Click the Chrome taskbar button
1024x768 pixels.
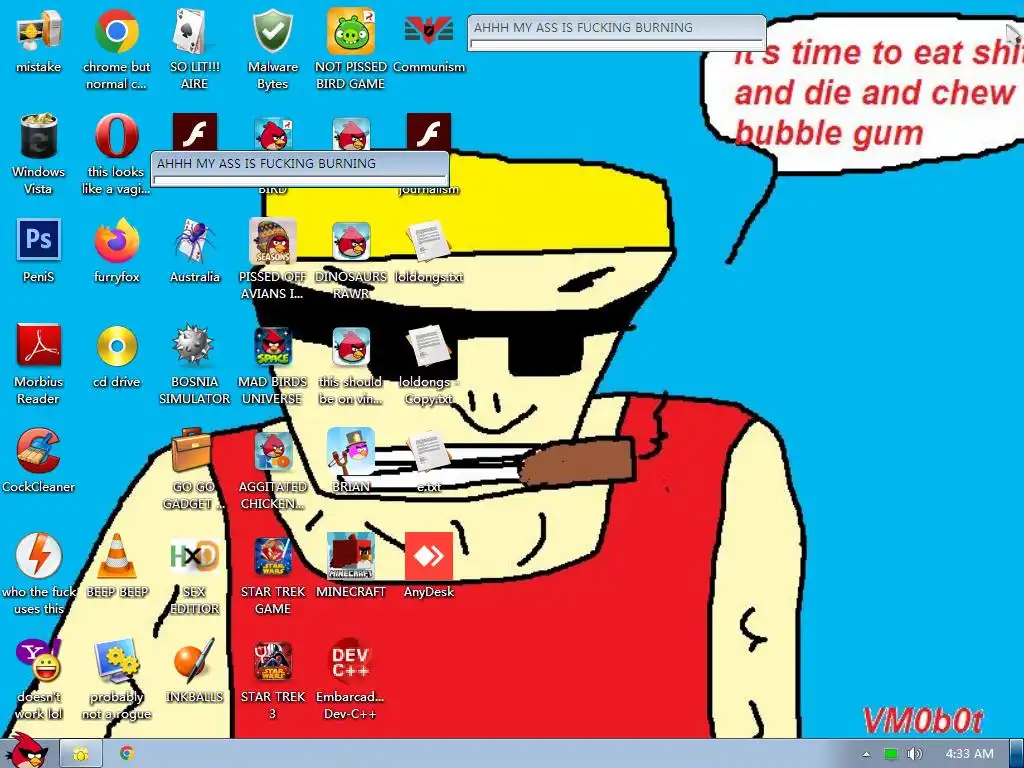[x=127, y=754]
